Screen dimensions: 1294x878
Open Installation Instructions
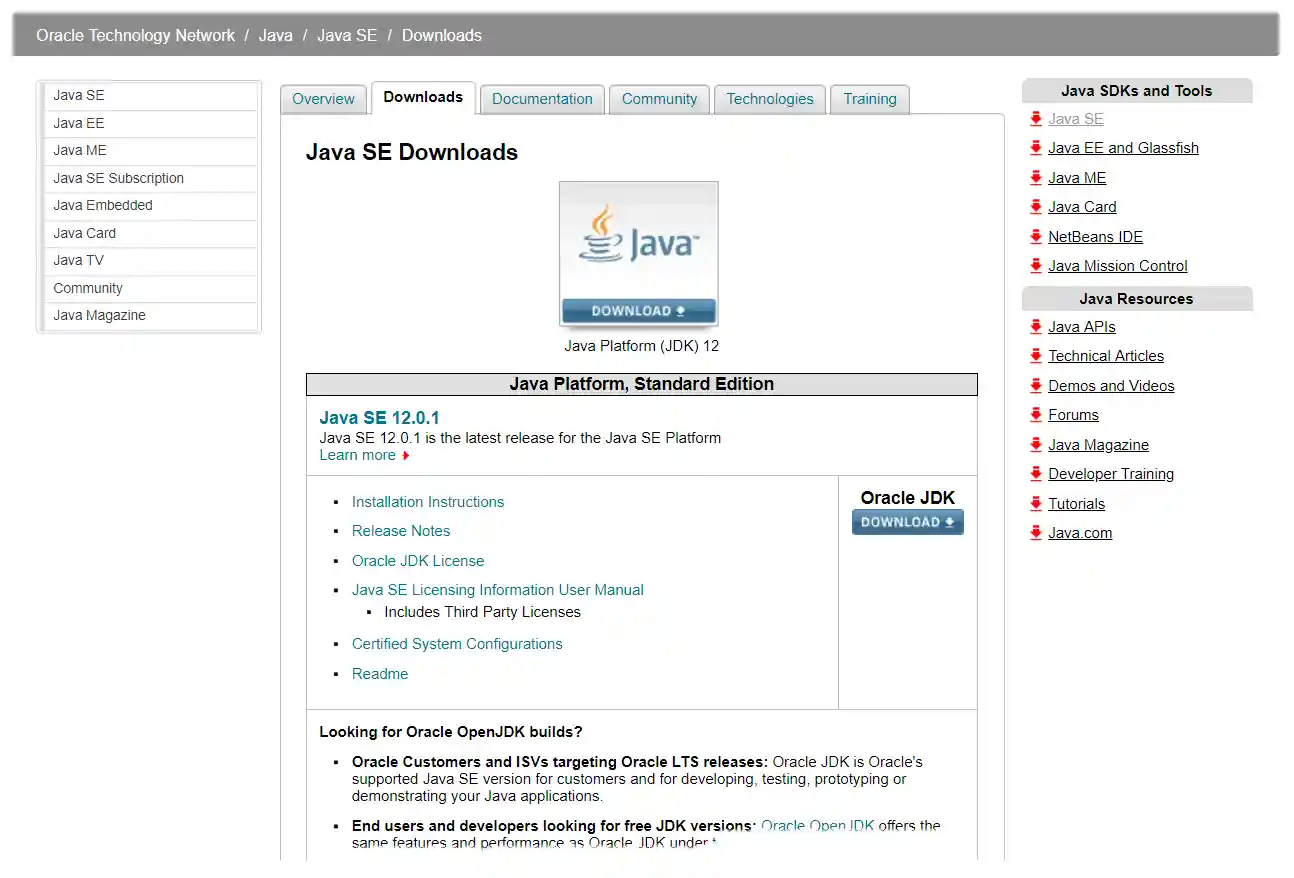427,501
